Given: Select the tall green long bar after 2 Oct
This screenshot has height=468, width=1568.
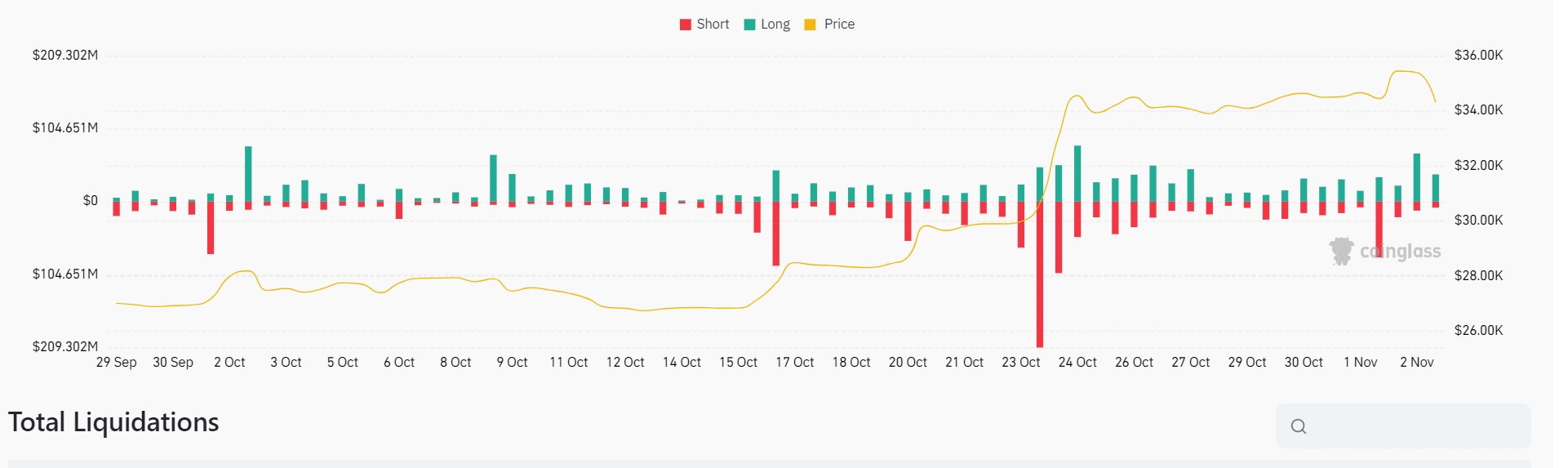Looking at the screenshot, I should [x=248, y=173].
